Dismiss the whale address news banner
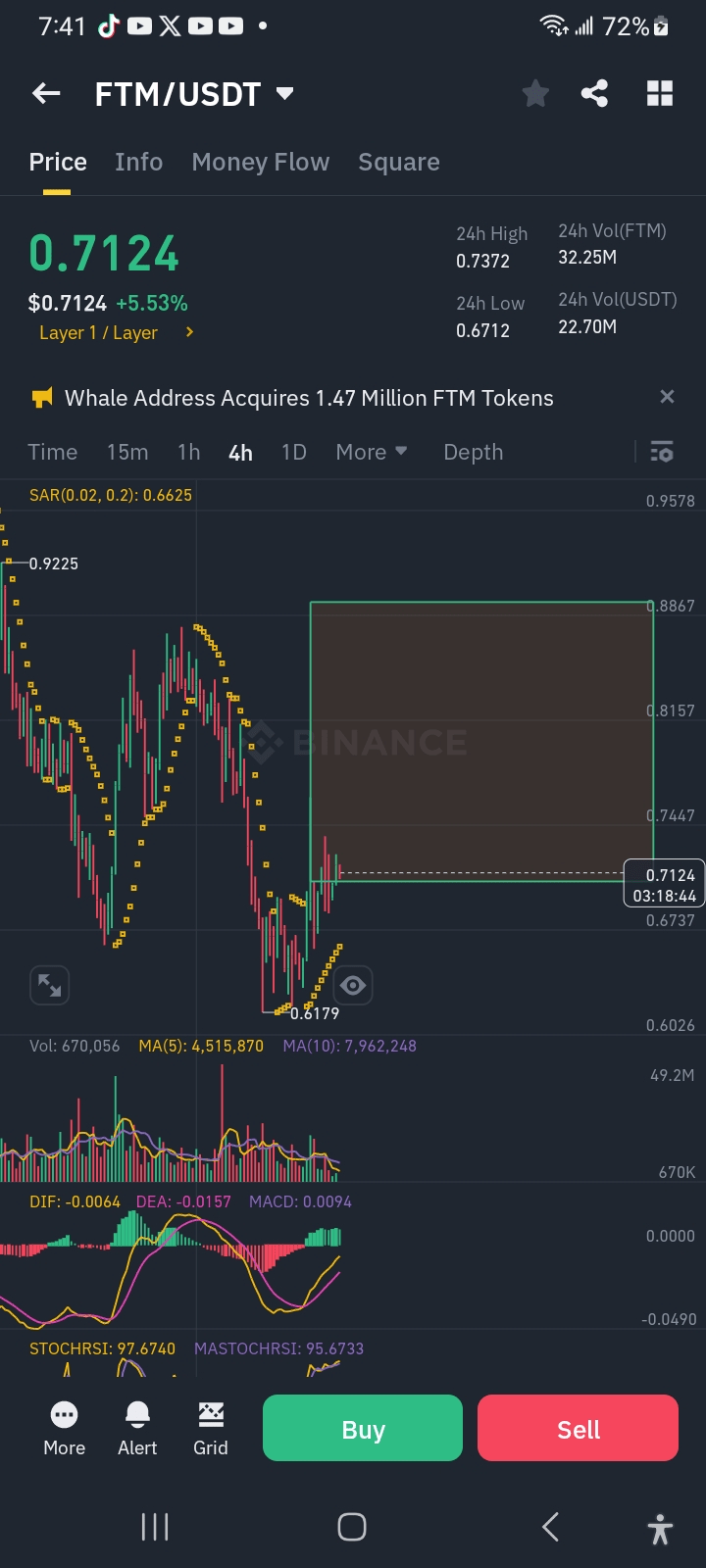Viewport: 706px width, 1568px height. 667,397
